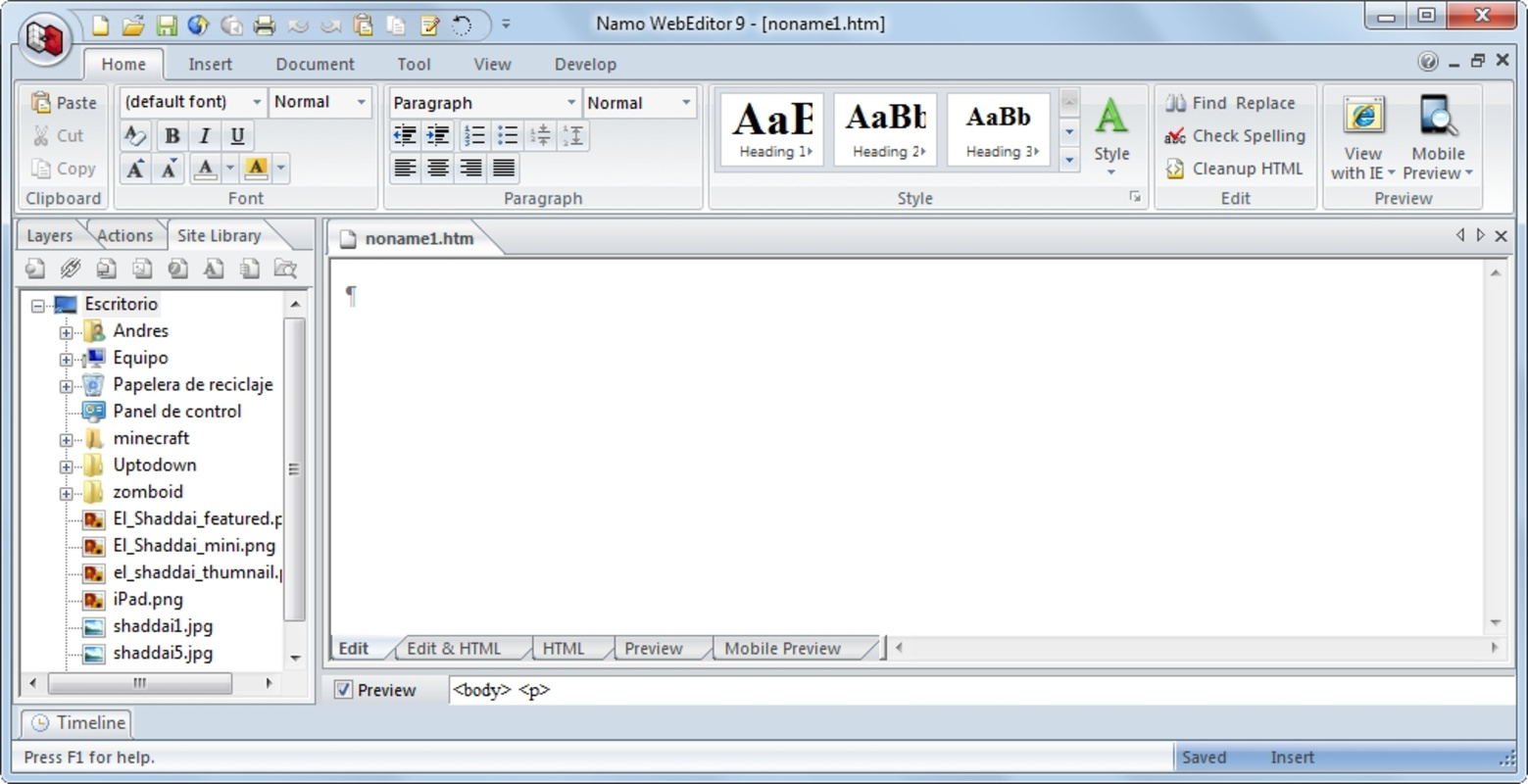Open font color dropdown arrow
1528x784 pixels.
(230, 169)
